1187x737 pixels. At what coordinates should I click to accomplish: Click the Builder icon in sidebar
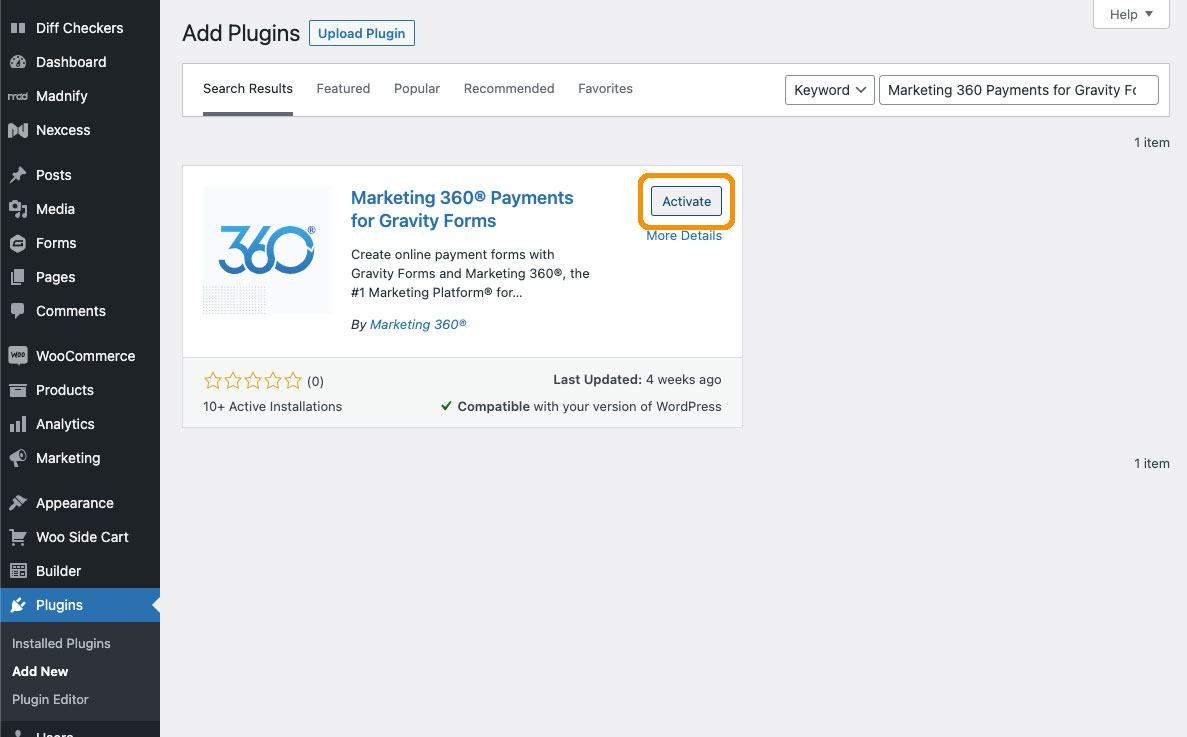[x=18, y=571]
